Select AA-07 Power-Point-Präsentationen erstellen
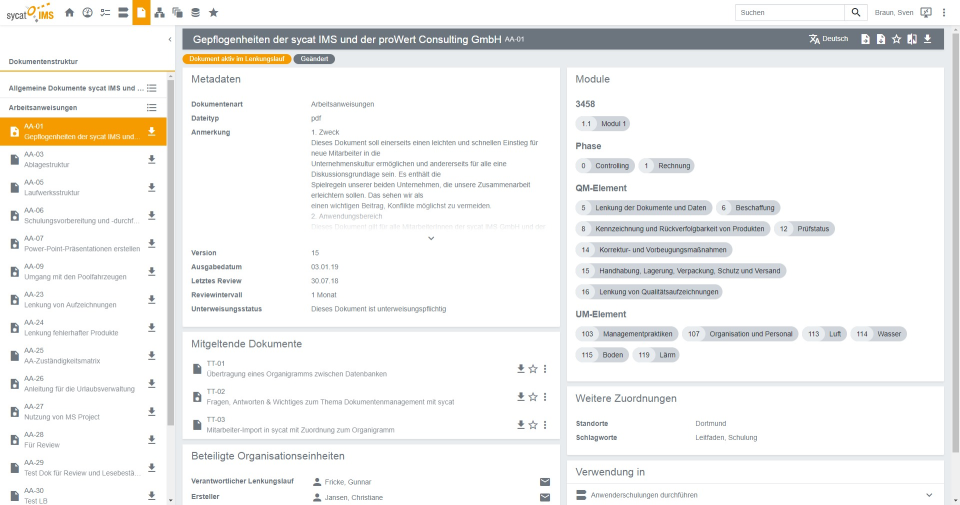This screenshot has height=505, width=960. (x=83, y=244)
